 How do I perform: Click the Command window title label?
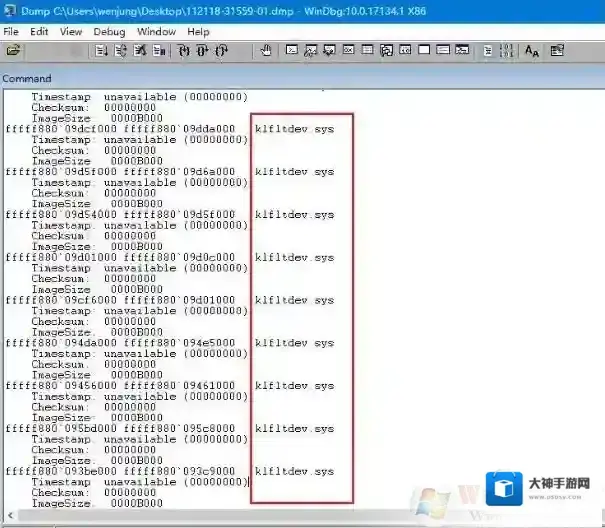point(27,78)
